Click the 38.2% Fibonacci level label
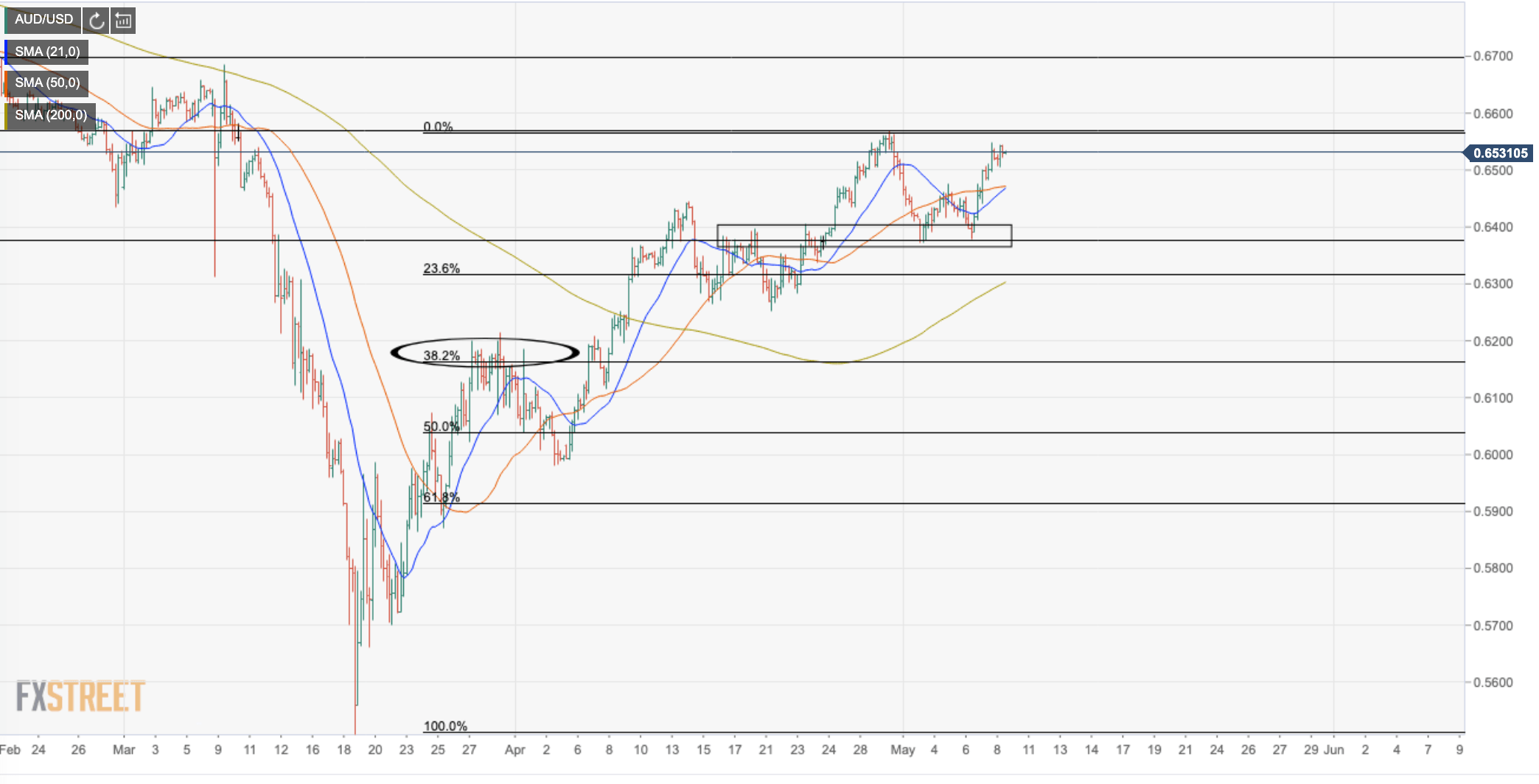 click(x=442, y=356)
